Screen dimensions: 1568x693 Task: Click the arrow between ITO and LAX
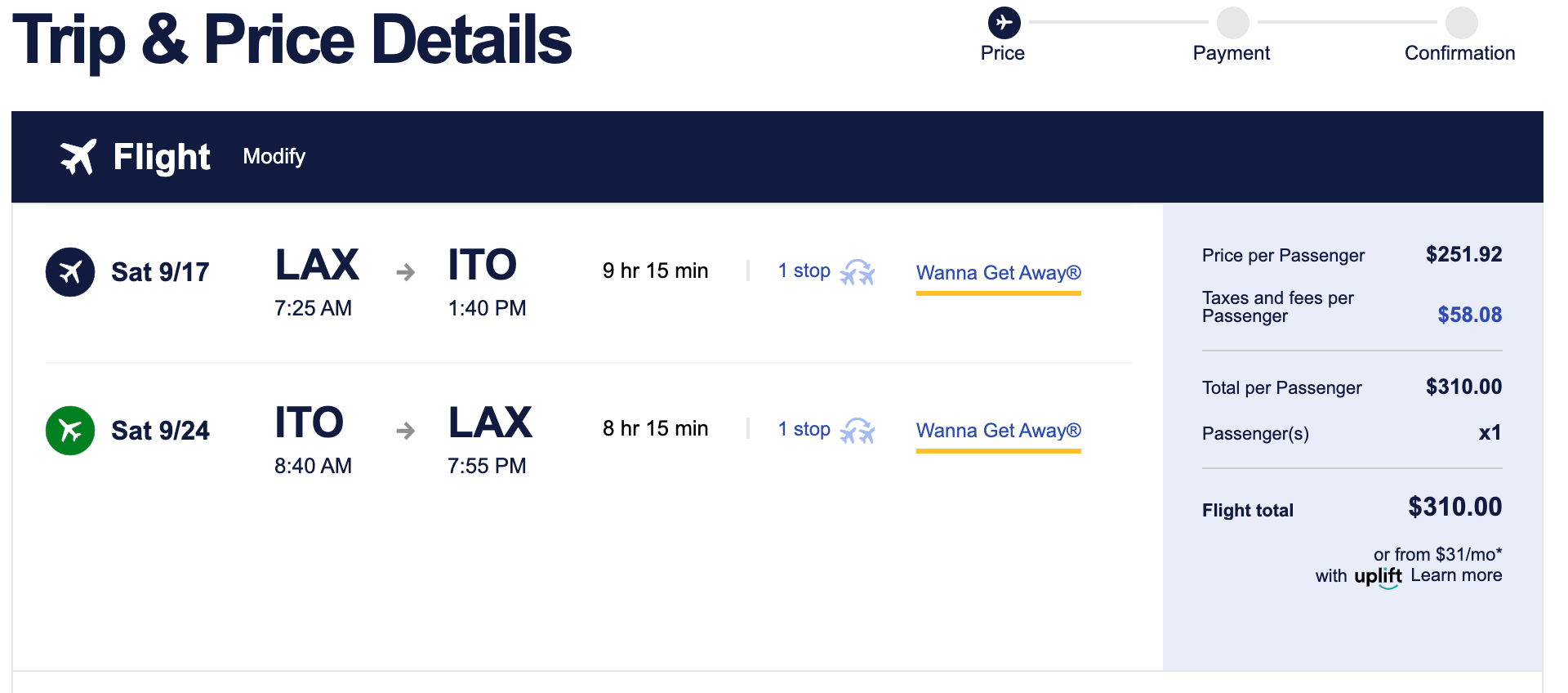405,431
